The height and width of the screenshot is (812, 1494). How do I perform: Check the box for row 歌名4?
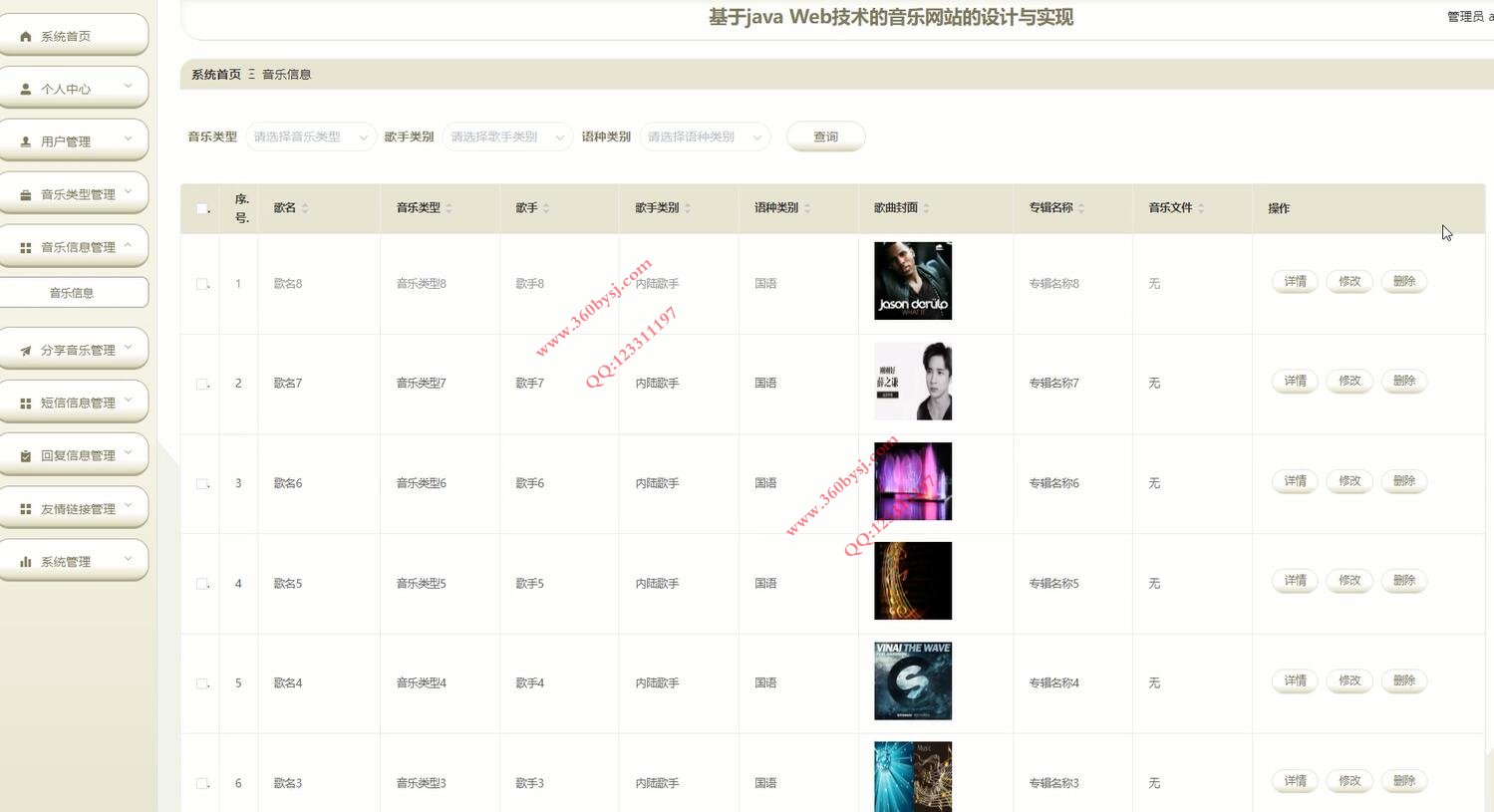tap(202, 683)
